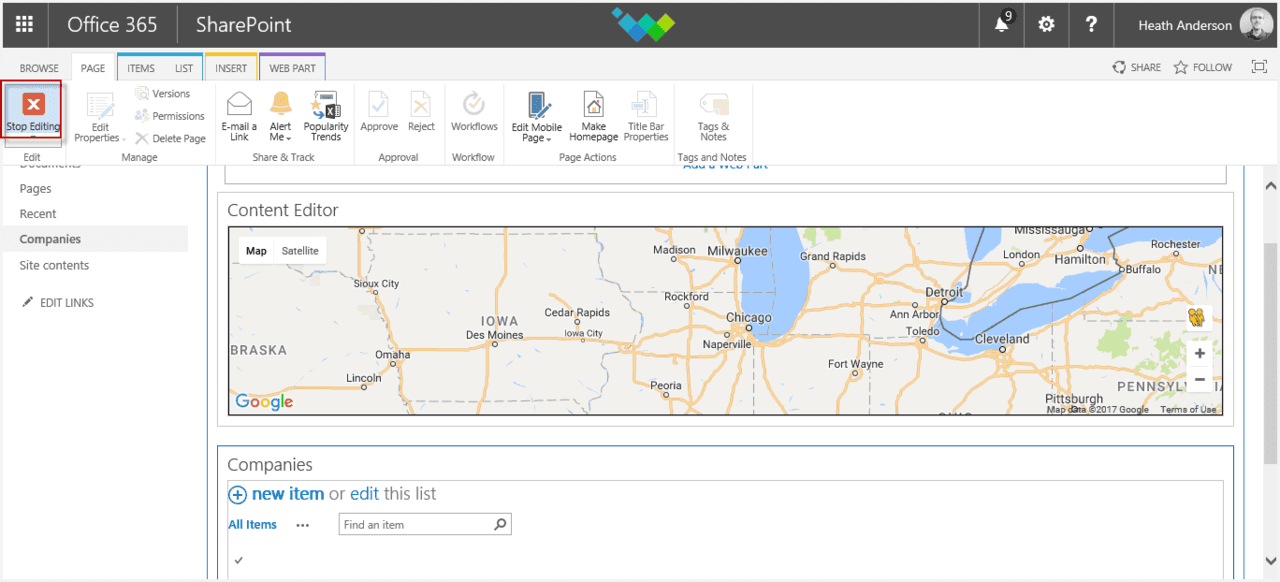The width and height of the screenshot is (1280, 582).
Task: Click the Google logo on map
Action: (264, 402)
